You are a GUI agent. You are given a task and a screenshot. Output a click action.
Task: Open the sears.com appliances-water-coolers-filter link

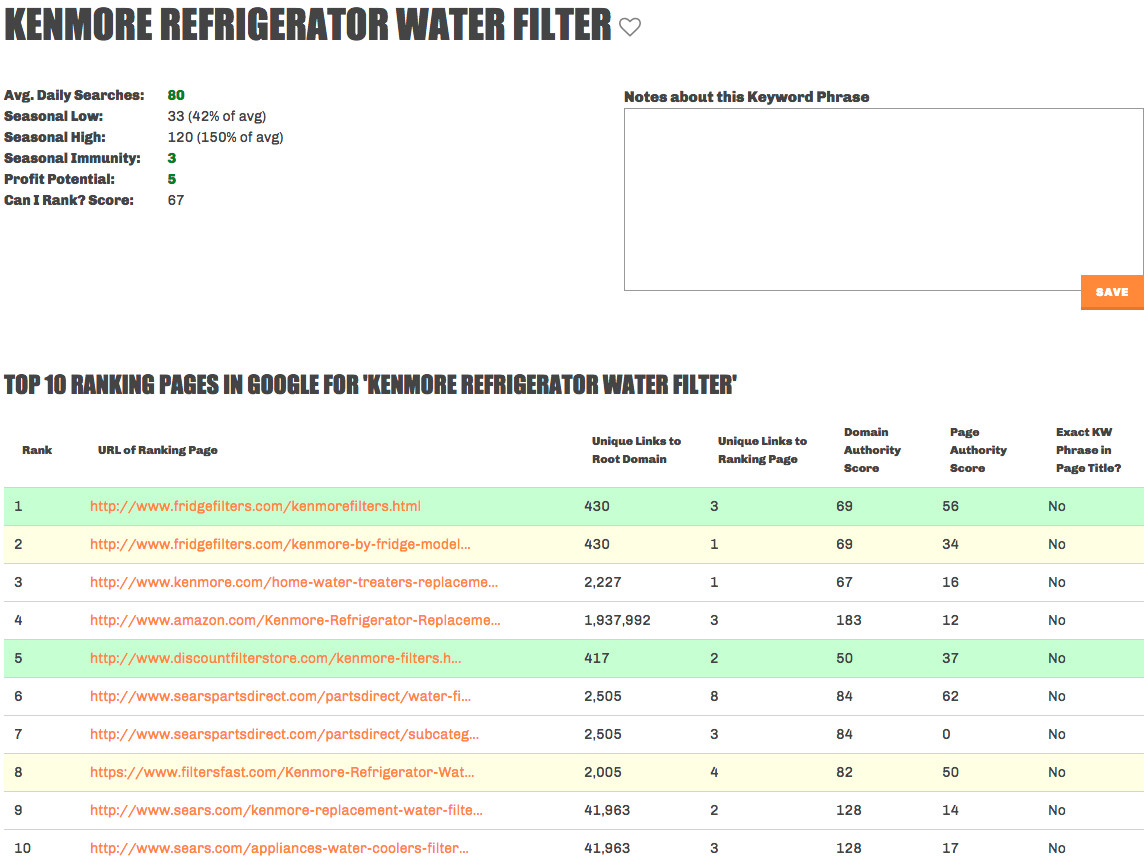pos(279,848)
